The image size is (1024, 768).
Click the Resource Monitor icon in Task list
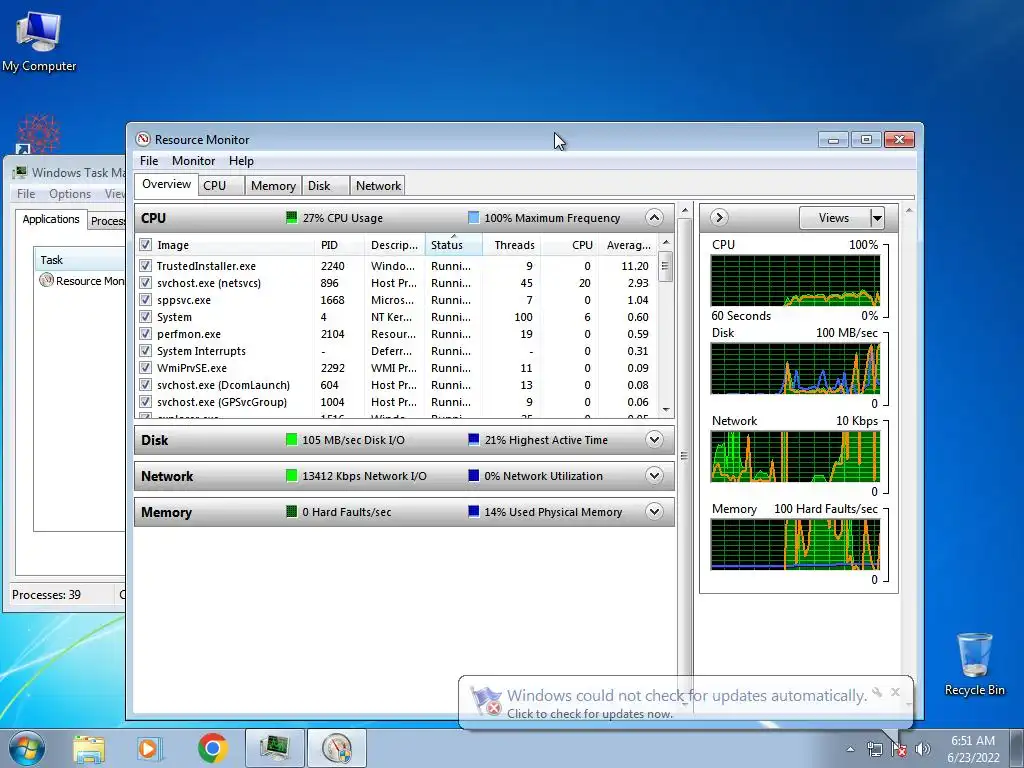click(x=46, y=281)
